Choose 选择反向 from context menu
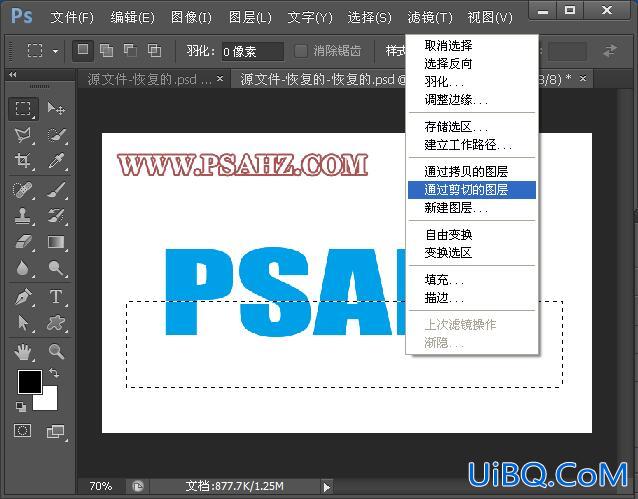This screenshot has height=499, width=638. tap(472, 63)
